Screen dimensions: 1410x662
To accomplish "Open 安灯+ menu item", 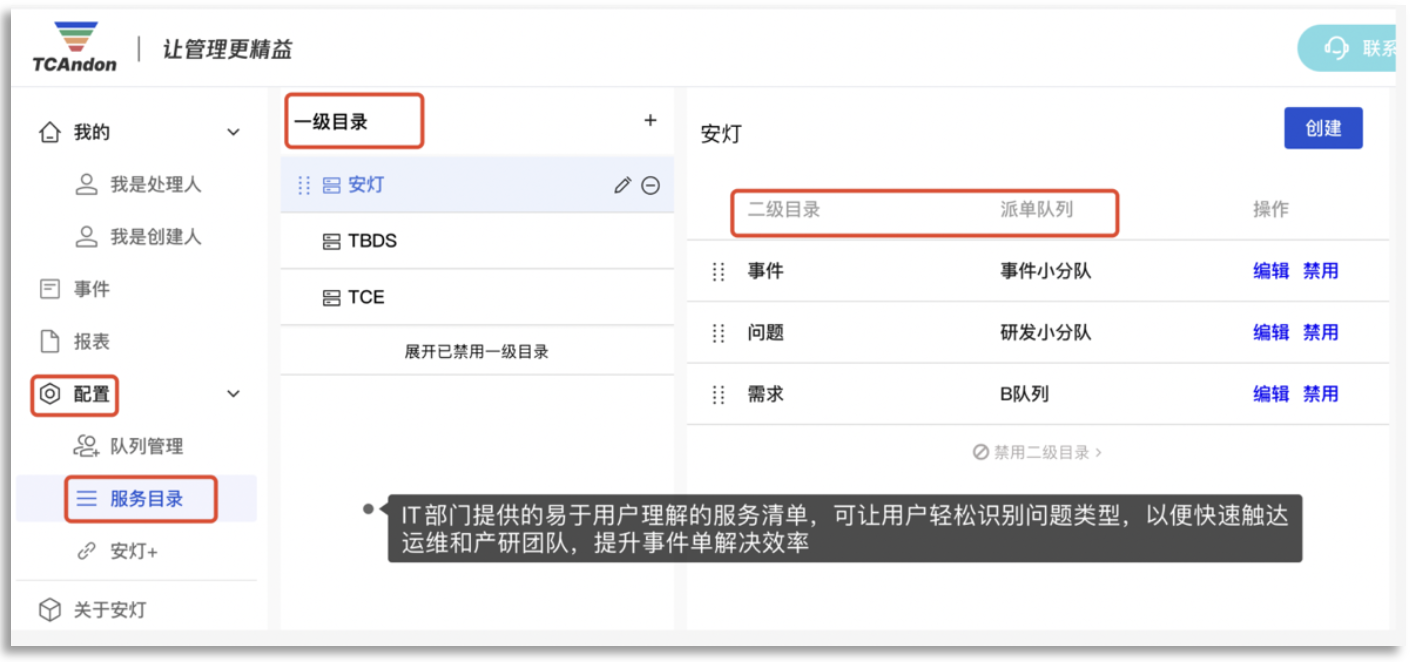I will [x=134, y=551].
